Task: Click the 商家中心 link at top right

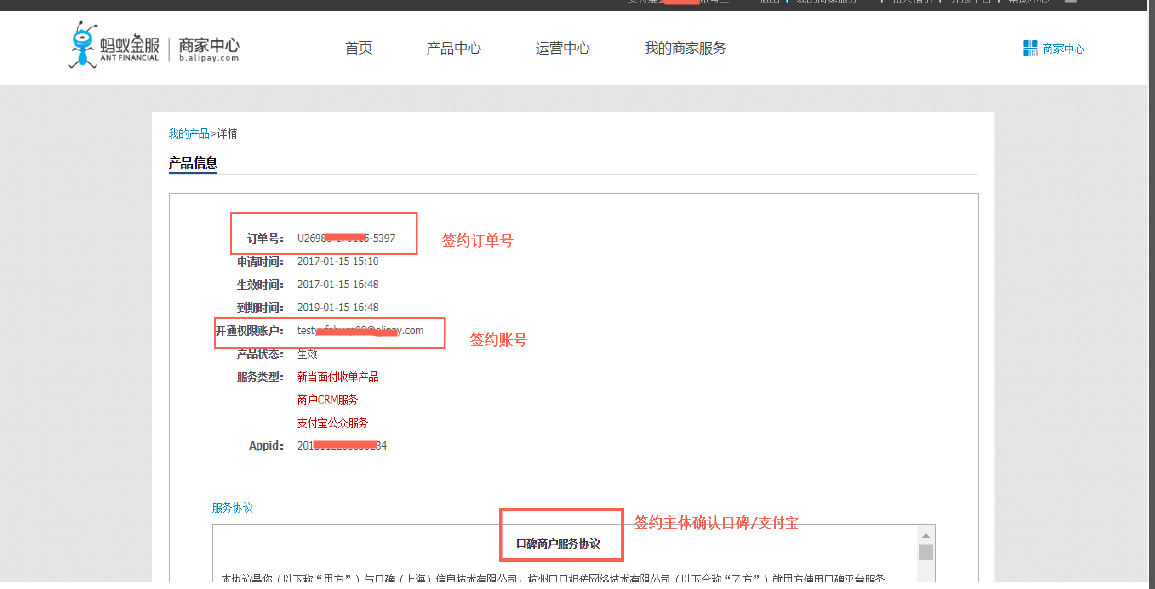Action: point(1063,49)
